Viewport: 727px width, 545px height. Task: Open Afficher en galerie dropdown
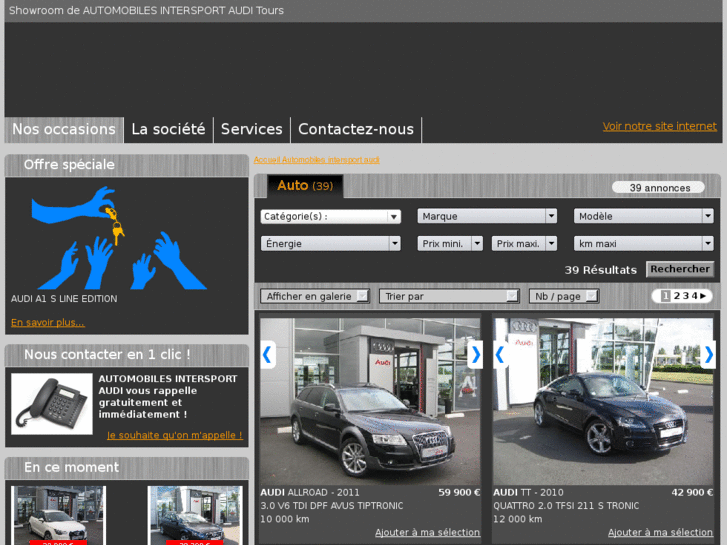tap(315, 296)
